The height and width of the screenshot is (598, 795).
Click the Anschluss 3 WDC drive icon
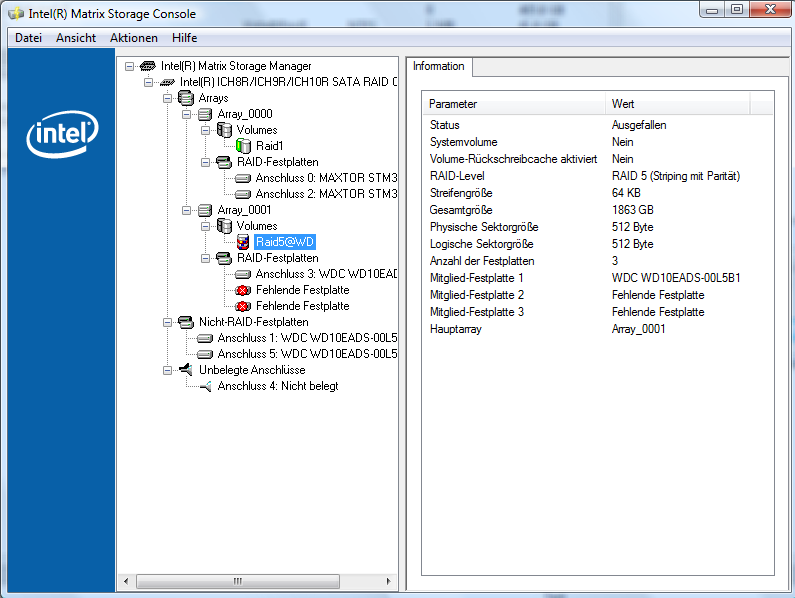click(243, 274)
